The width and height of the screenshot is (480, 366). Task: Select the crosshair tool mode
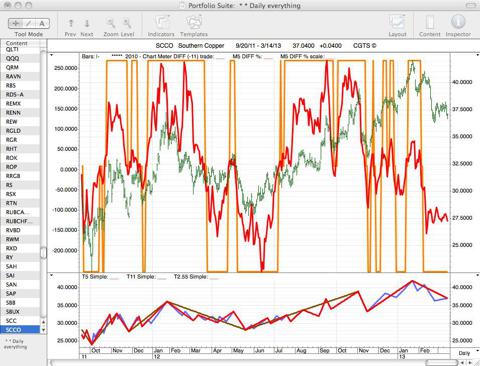coord(15,23)
